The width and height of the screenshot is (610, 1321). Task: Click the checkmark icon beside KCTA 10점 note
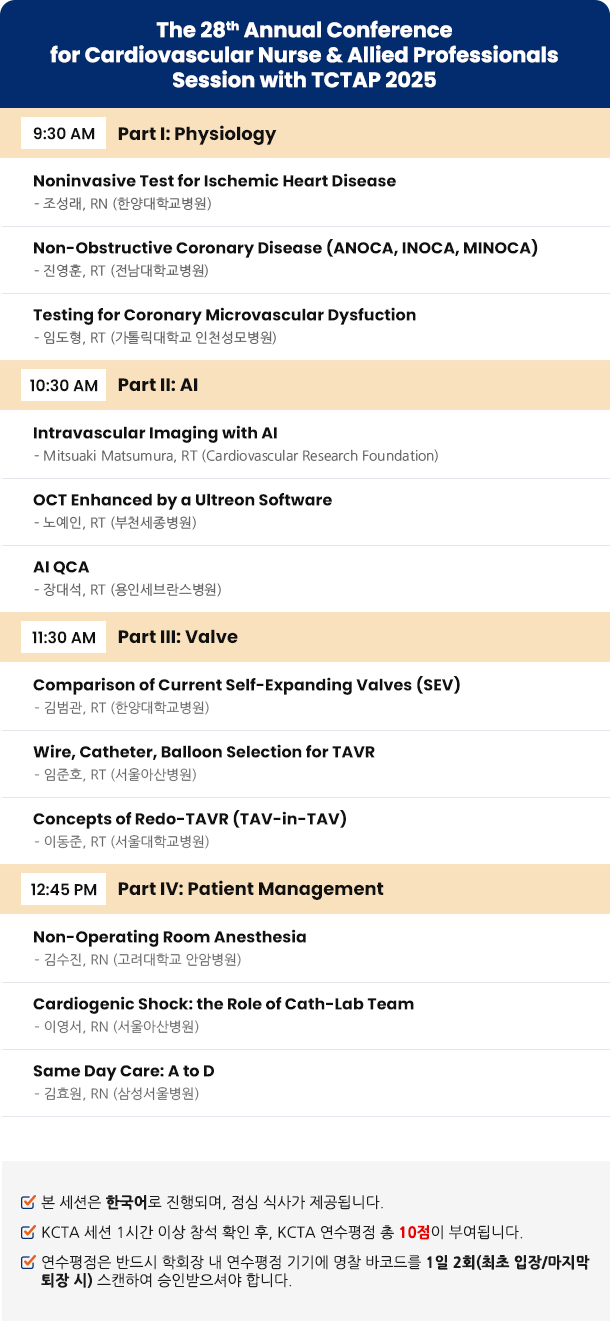(x=28, y=1232)
